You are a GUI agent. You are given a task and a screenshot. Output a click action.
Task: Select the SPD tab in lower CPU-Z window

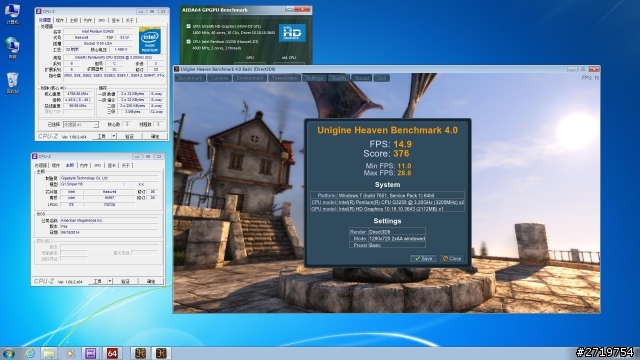(98, 165)
